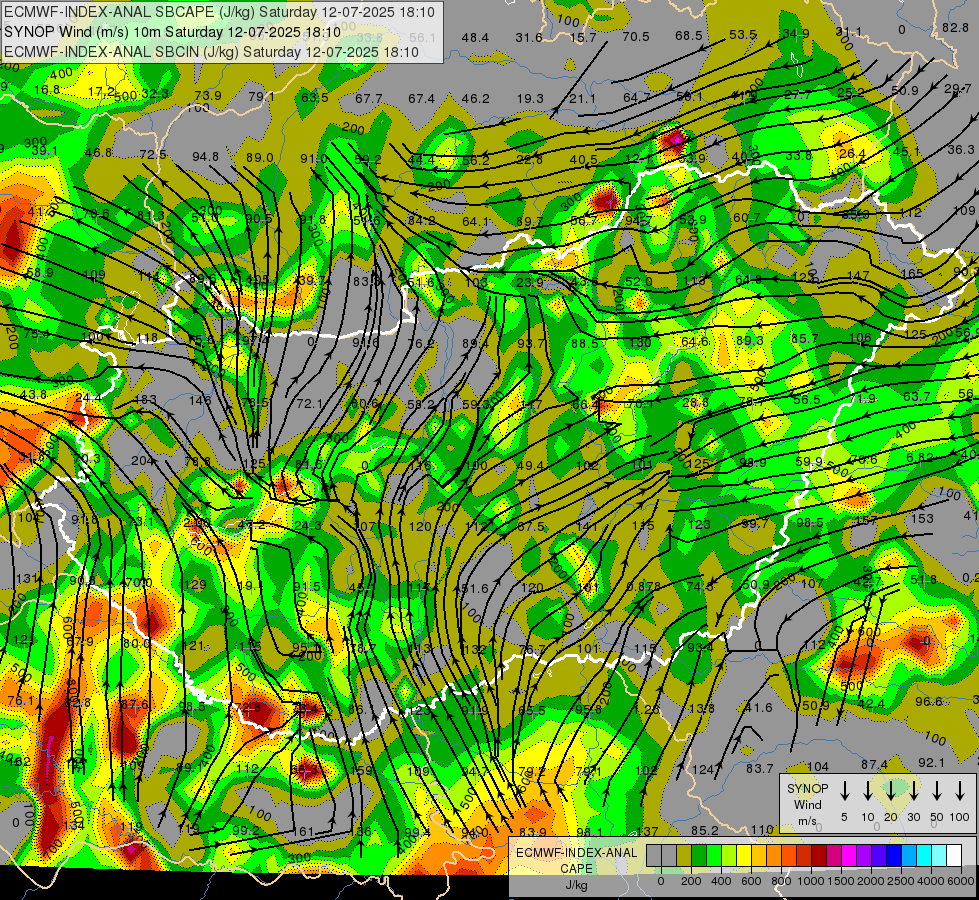This screenshot has height=900, width=979.
Task: Click the wind arrow labeled 20 m/s
Action: pyautogui.click(x=890, y=791)
